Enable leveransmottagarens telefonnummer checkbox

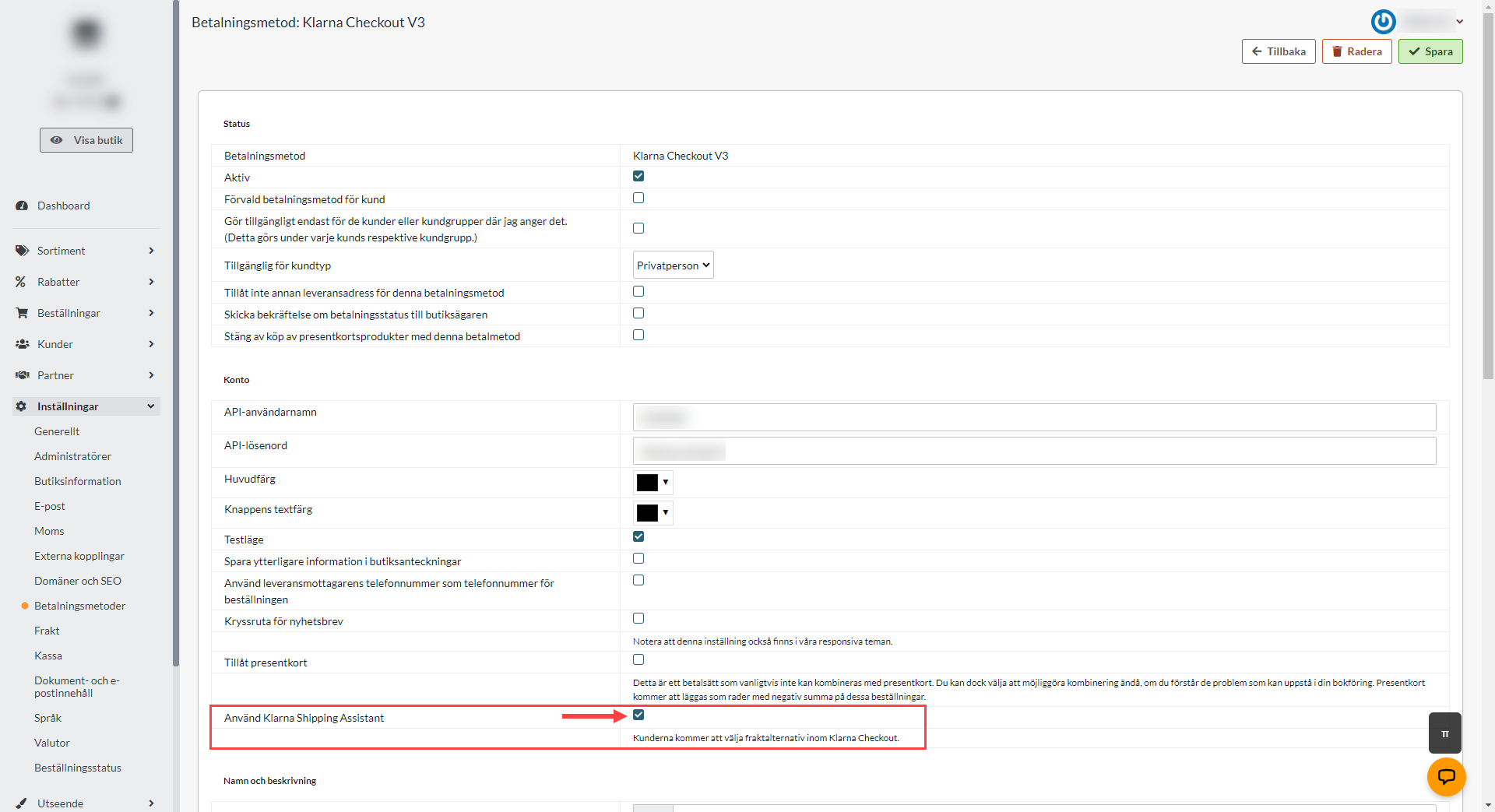638,580
